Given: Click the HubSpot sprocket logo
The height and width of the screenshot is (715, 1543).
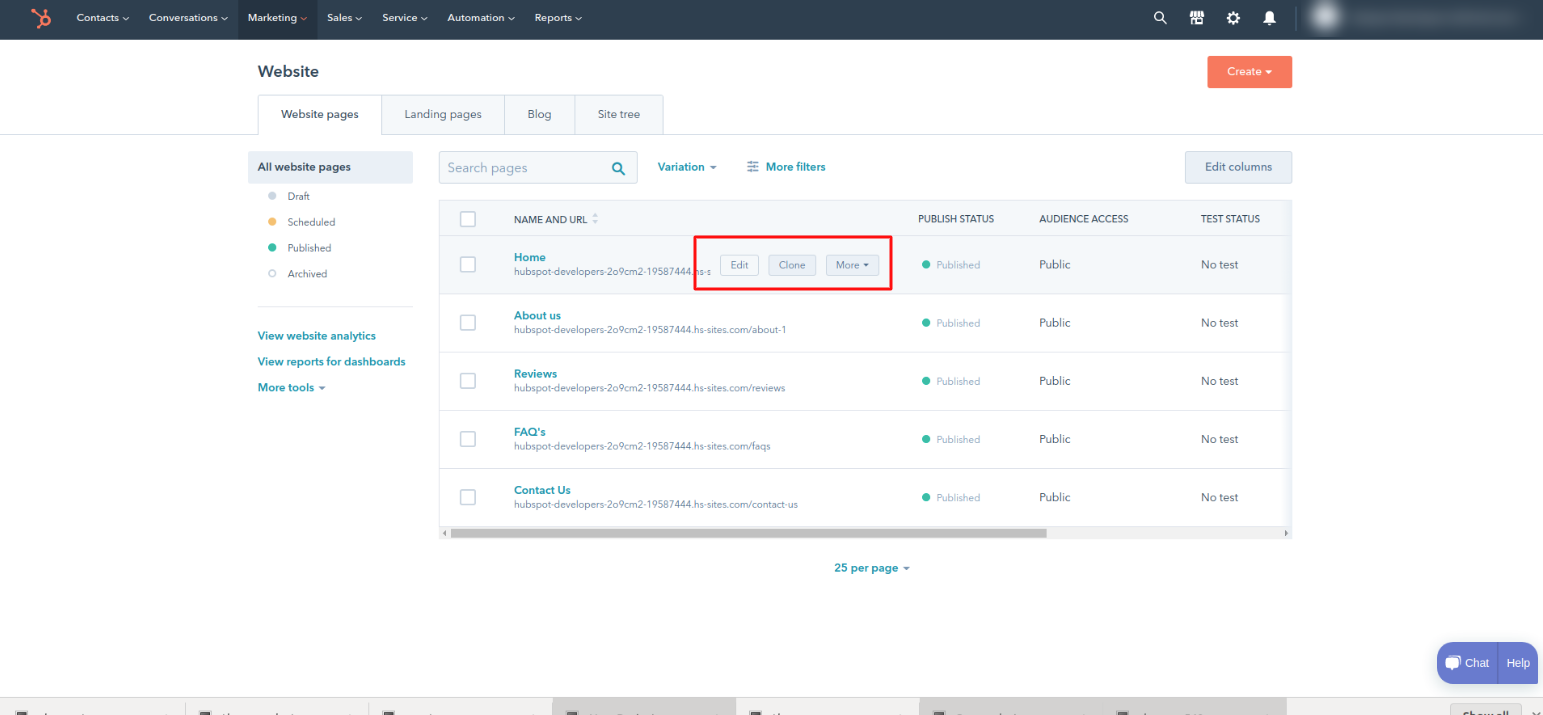Looking at the screenshot, I should coord(41,18).
